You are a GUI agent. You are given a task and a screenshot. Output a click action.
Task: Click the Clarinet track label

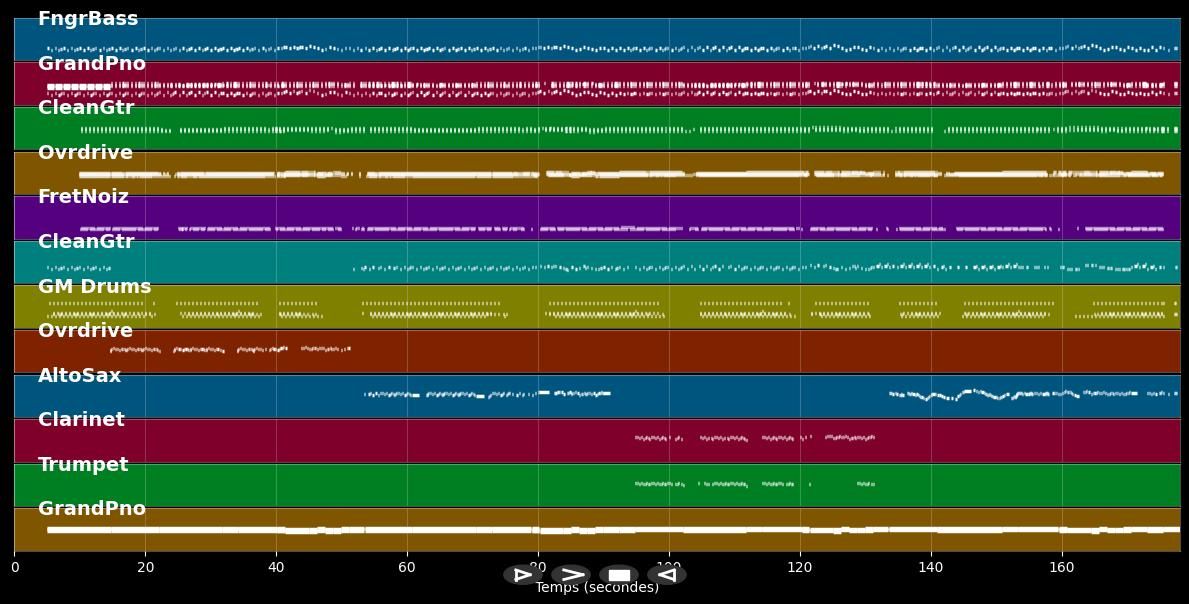[x=81, y=420]
